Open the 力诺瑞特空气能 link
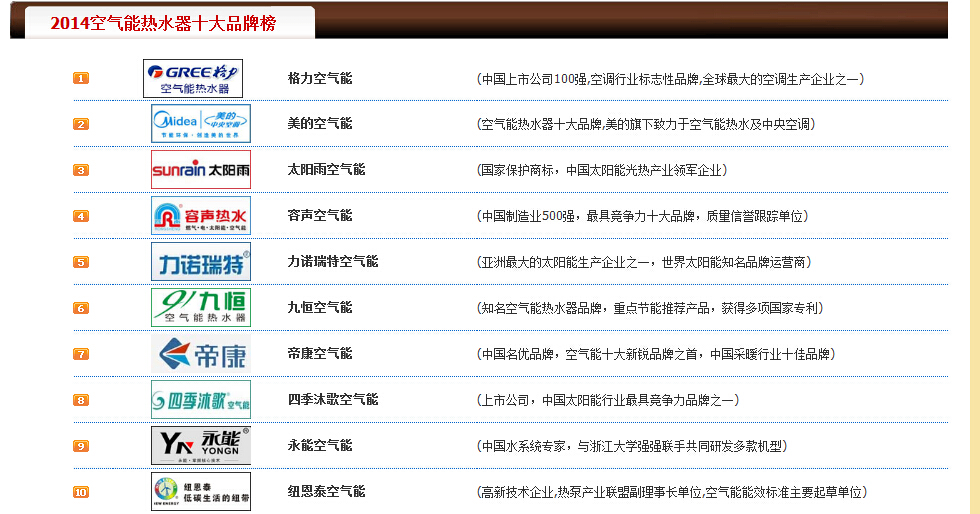The height and width of the screenshot is (514, 980). coord(332,261)
